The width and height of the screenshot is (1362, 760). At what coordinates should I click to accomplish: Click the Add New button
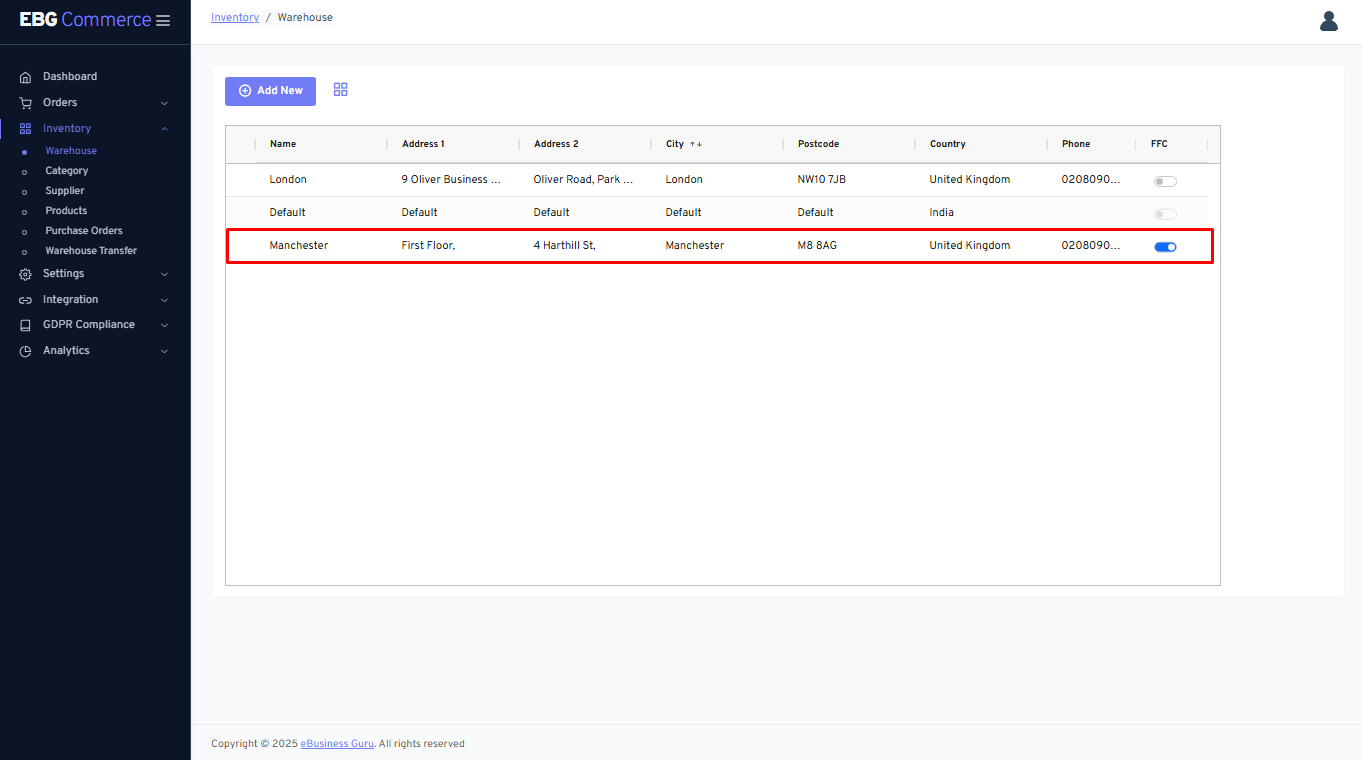point(270,91)
